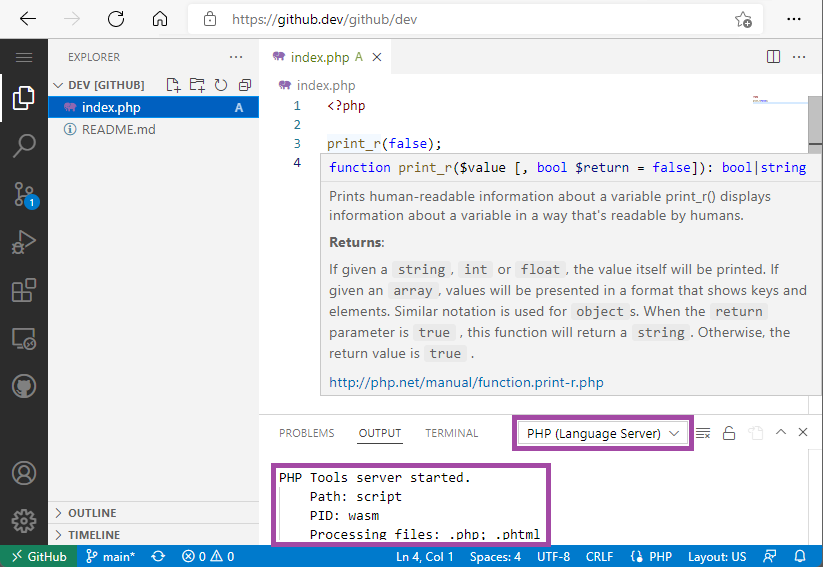Click index.php breadcrumb above the editor
Image resolution: width=823 pixels, height=567 pixels.
pos(317,85)
